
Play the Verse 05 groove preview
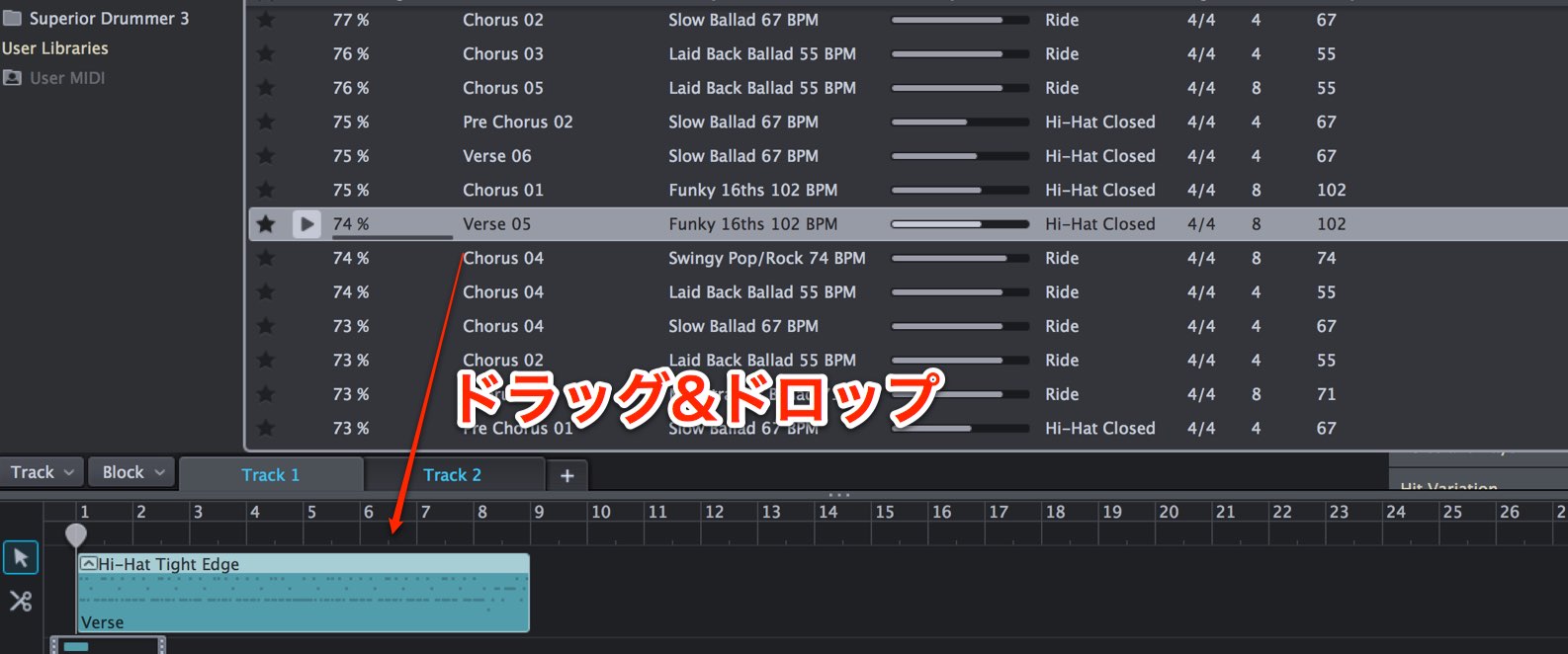click(306, 224)
